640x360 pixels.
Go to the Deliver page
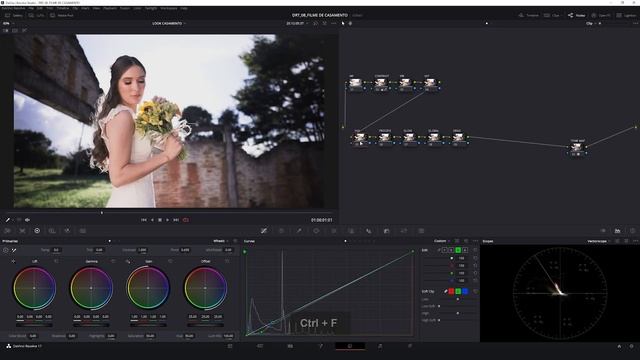coord(410,346)
